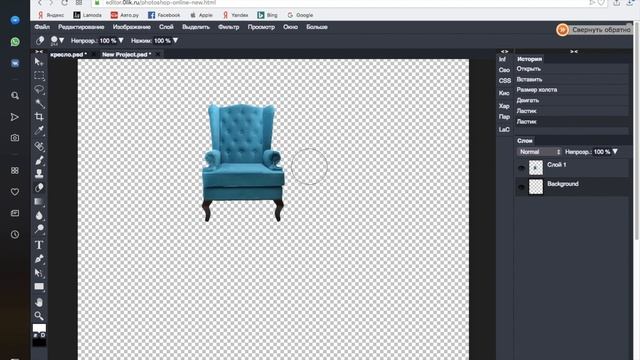This screenshot has height=360, width=640.
Task: Select the Gradient tool
Action: (39, 202)
